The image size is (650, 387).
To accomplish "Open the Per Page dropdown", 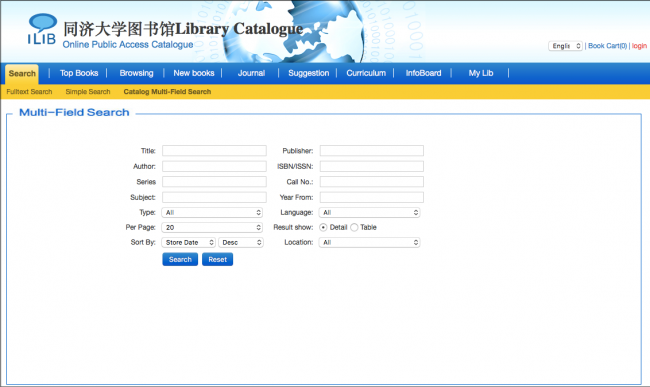I will (212, 227).
